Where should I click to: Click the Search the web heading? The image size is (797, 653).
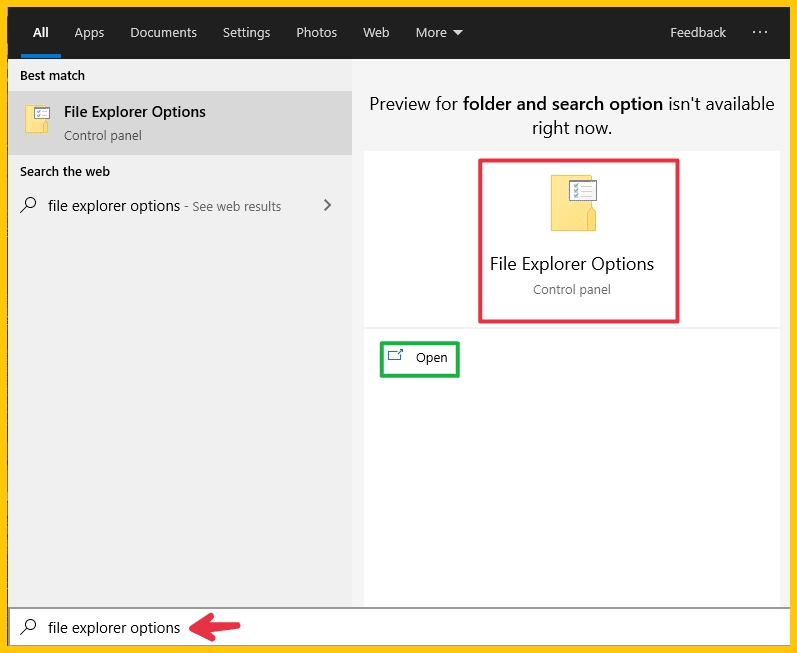65,172
